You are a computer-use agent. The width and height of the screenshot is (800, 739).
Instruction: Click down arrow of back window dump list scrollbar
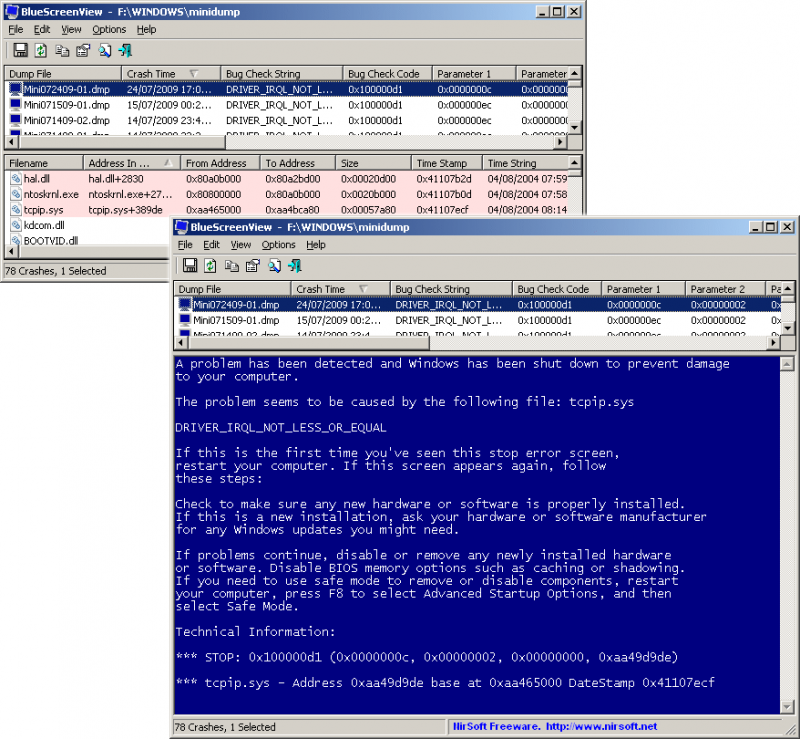tap(575, 127)
